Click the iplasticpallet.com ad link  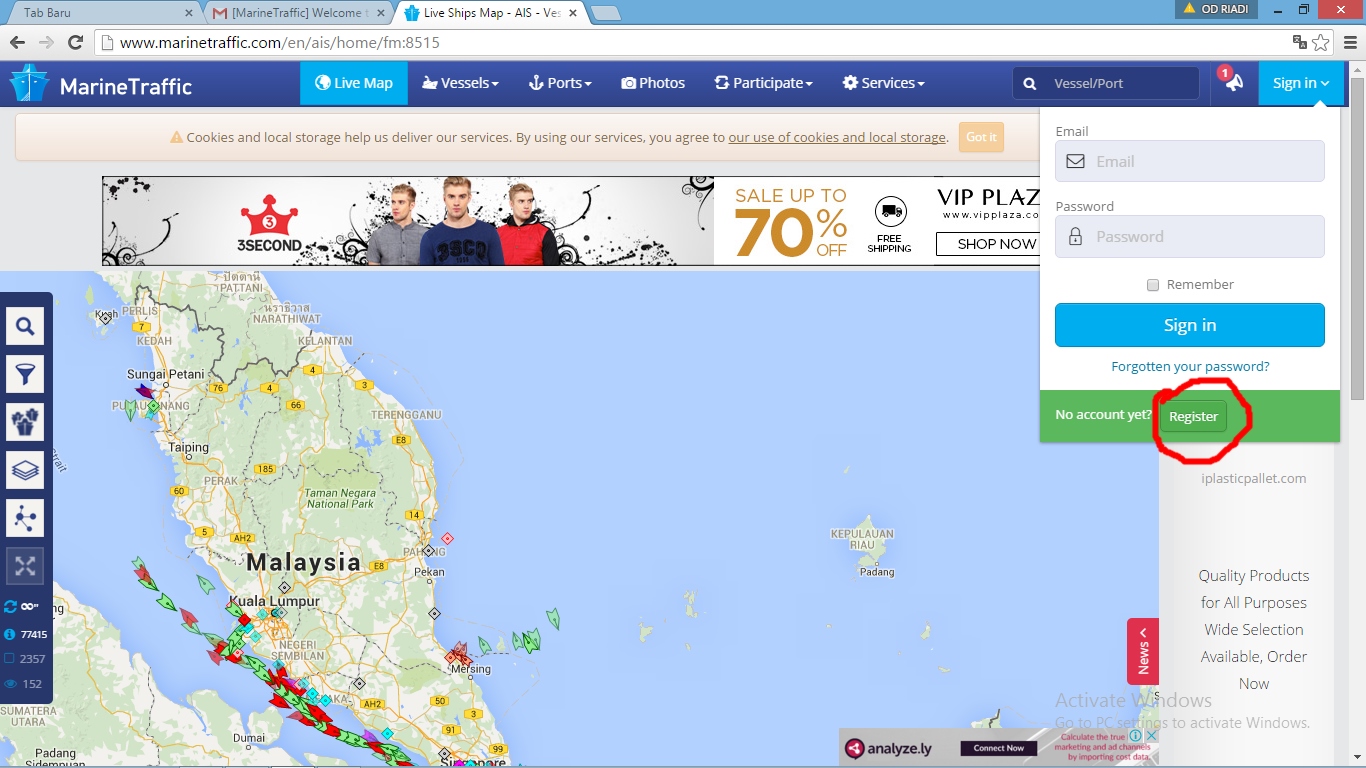tap(1253, 478)
